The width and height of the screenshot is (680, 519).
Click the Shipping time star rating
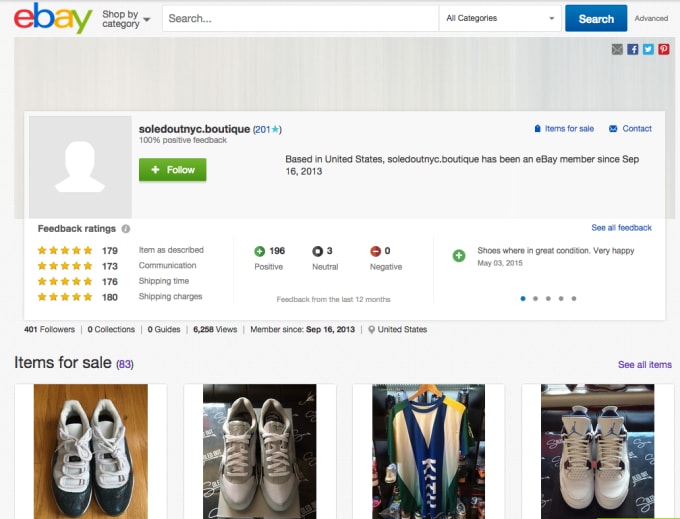tap(65, 281)
